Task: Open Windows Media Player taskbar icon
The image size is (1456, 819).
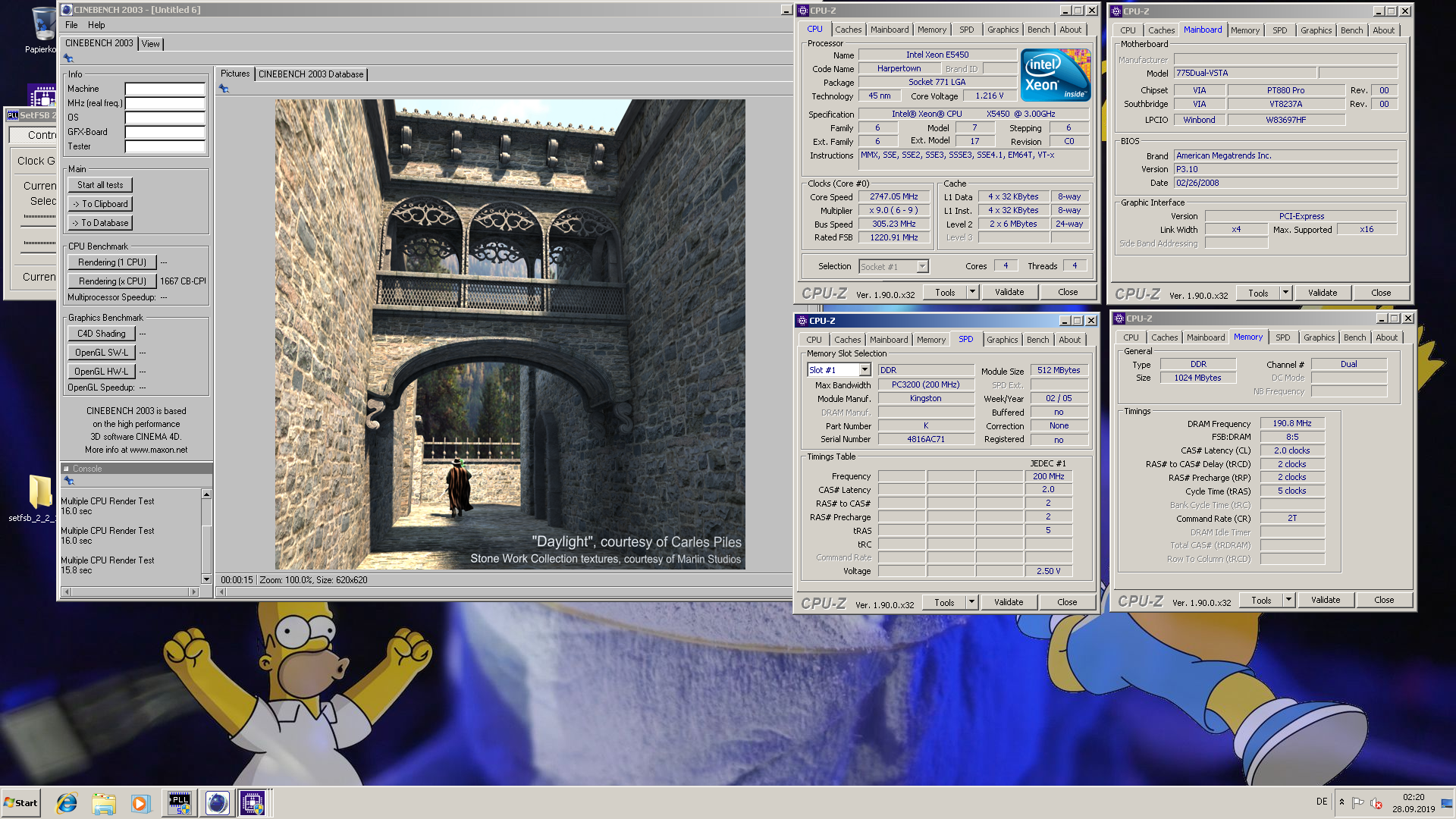Action: (140, 802)
